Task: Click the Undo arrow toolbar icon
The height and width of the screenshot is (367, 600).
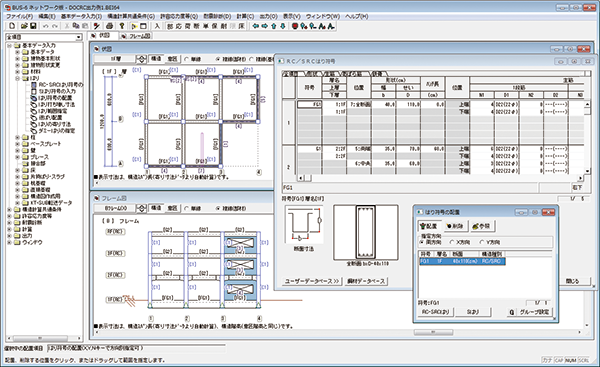Action: (46, 26)
